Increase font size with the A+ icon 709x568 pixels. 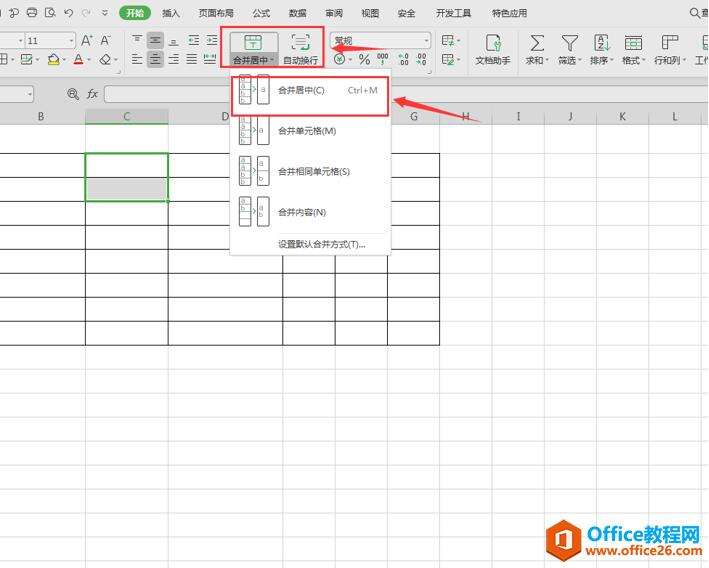87,41
